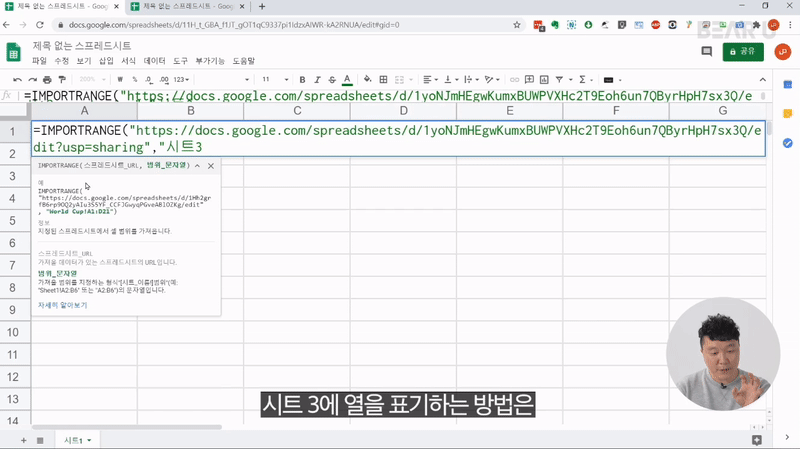Format cell as currency (₩)
The height and width of the screenshot is (449, 800).
[120, 80]
